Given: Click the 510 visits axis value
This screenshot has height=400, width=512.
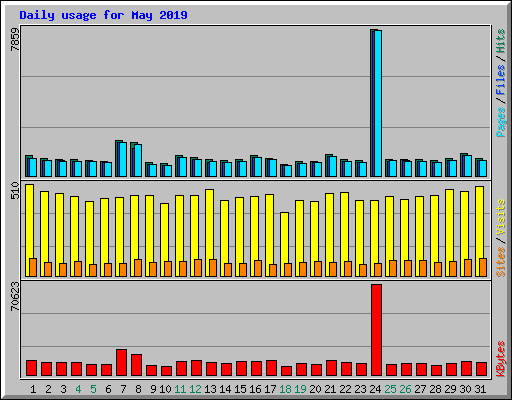Looking at the screenshot, I should [15, 190].
